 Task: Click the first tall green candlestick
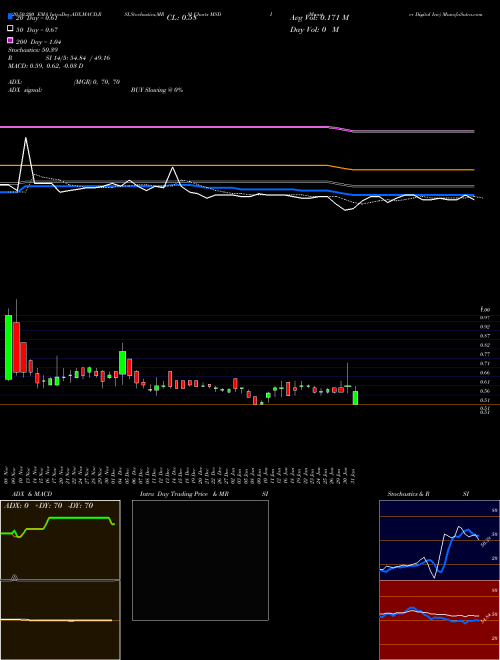[8, 347]
